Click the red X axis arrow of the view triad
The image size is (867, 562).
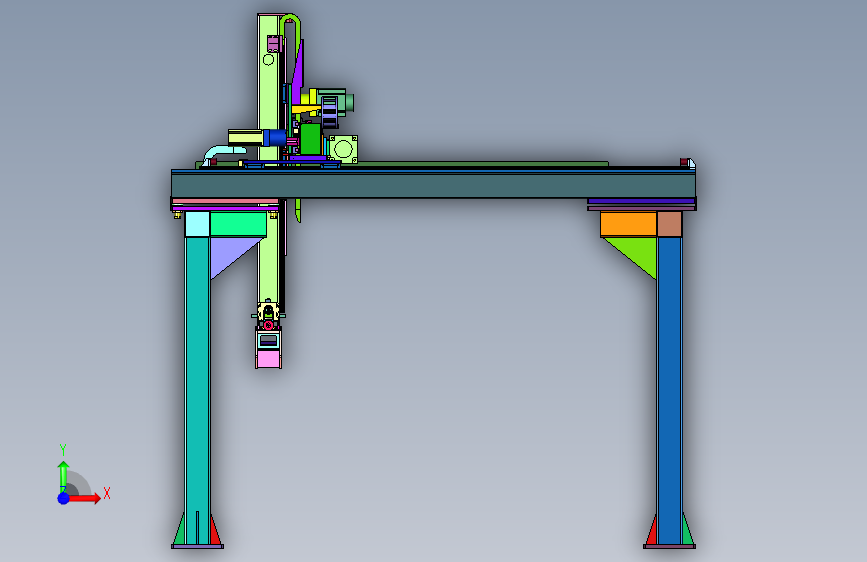coord(84,498)
